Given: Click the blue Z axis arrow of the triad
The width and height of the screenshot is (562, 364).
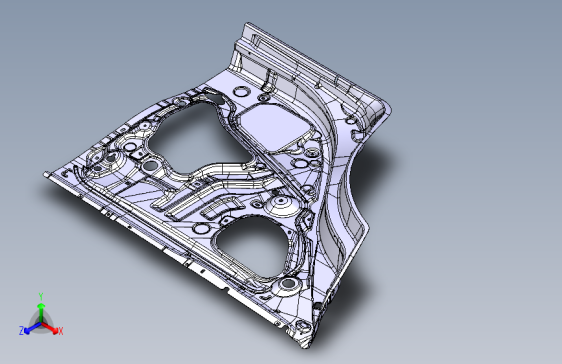Looking at the screenshot, I should (x=32, y=328).
